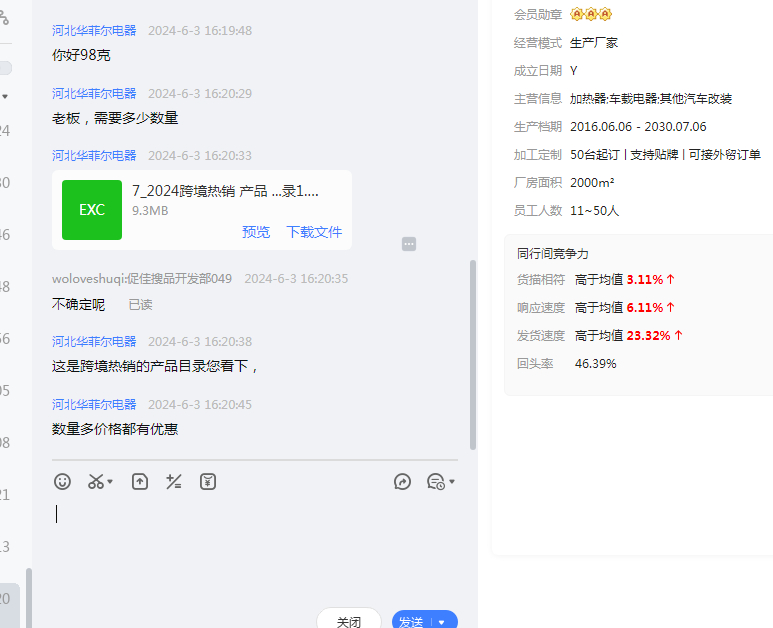Click the scissors screenshot tool icon

tap(96, 482)
